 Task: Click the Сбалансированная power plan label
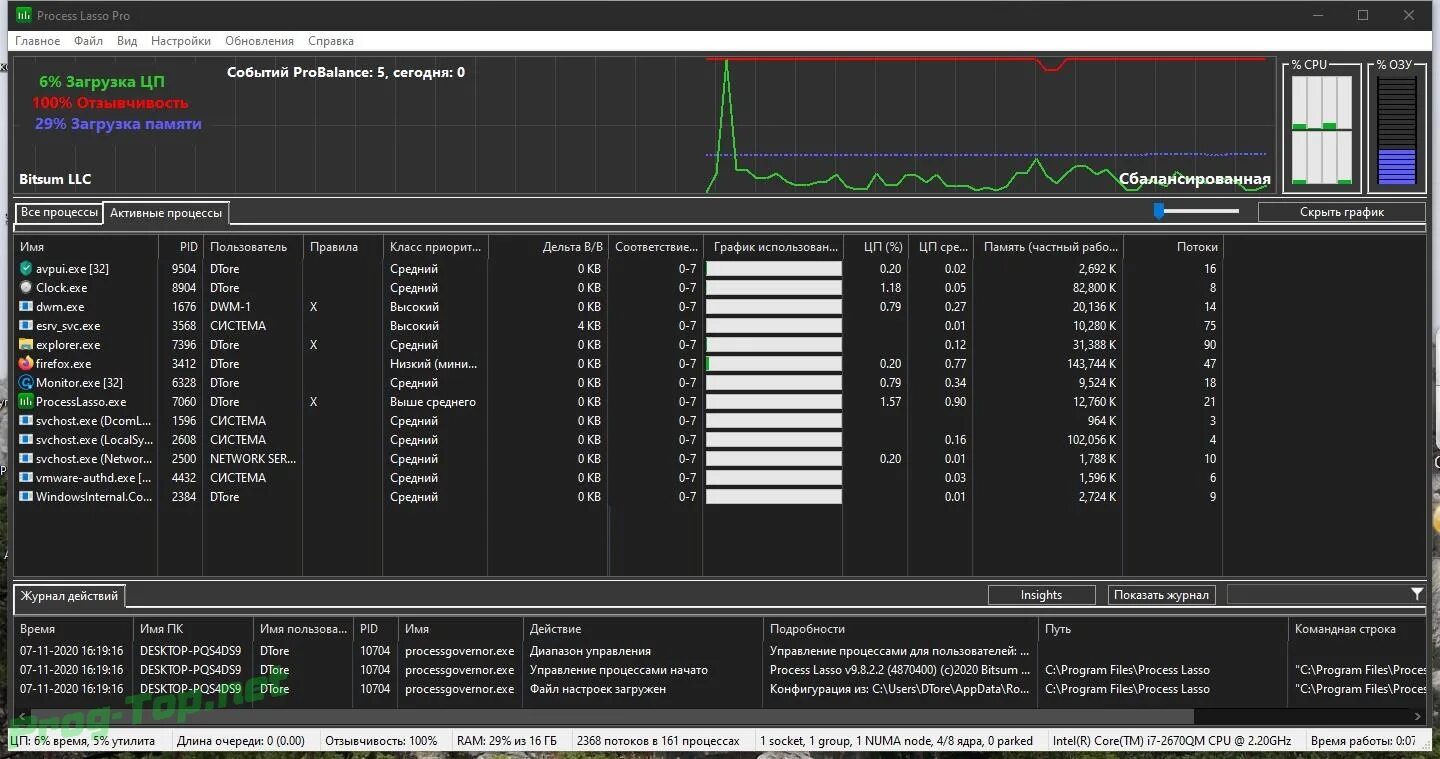tap(1194, 179)
